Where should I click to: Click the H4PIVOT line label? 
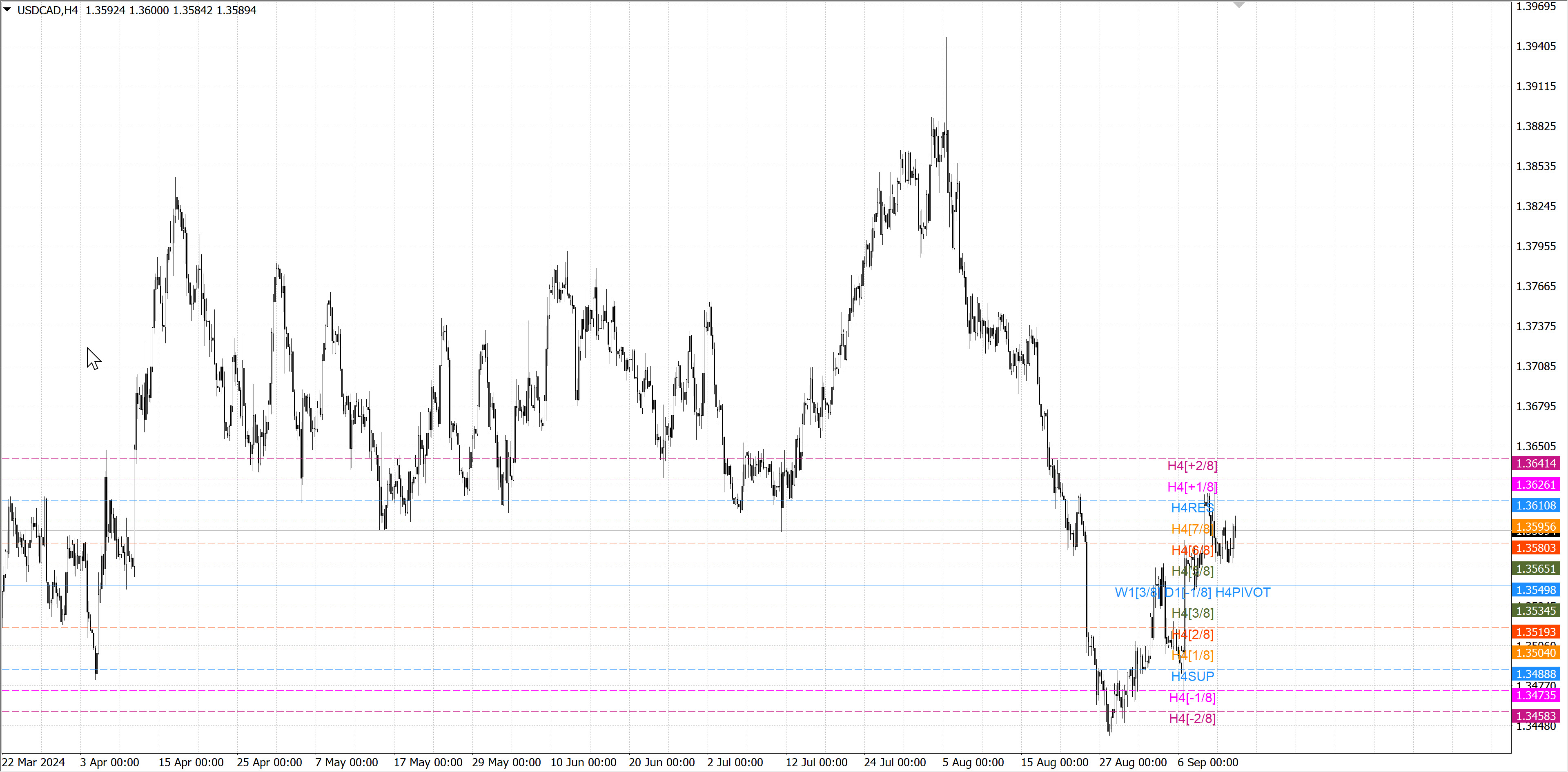click(1242, 592)
